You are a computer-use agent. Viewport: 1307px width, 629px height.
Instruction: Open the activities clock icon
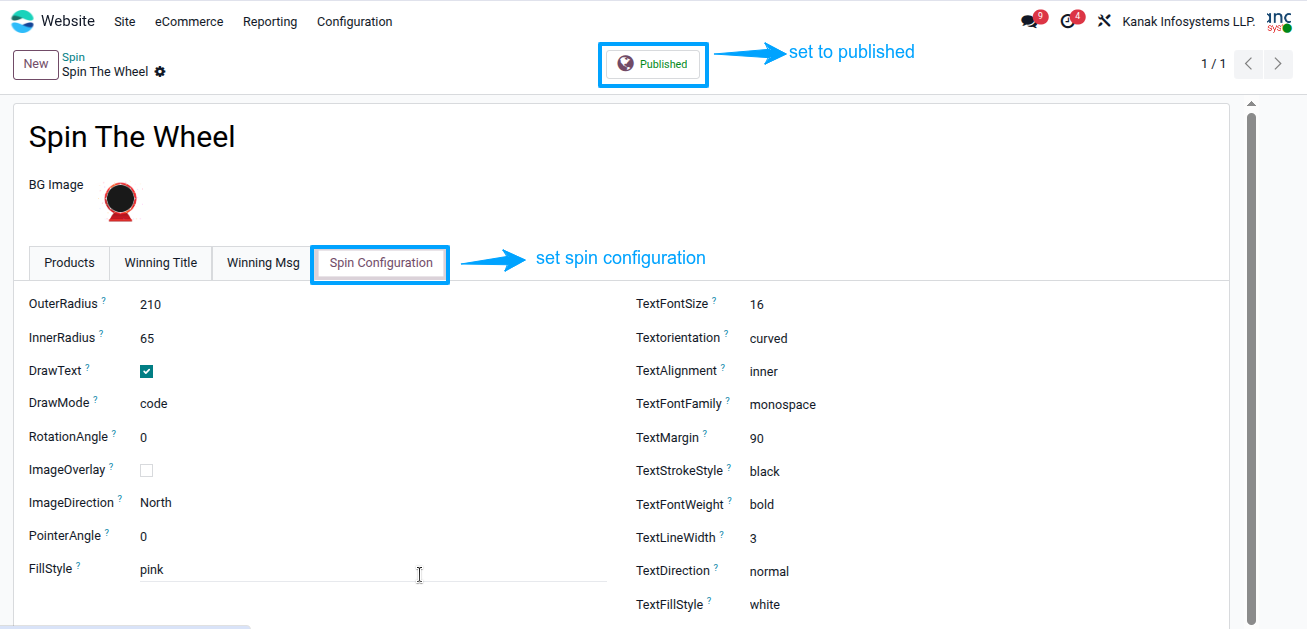tap(1067, 21)
